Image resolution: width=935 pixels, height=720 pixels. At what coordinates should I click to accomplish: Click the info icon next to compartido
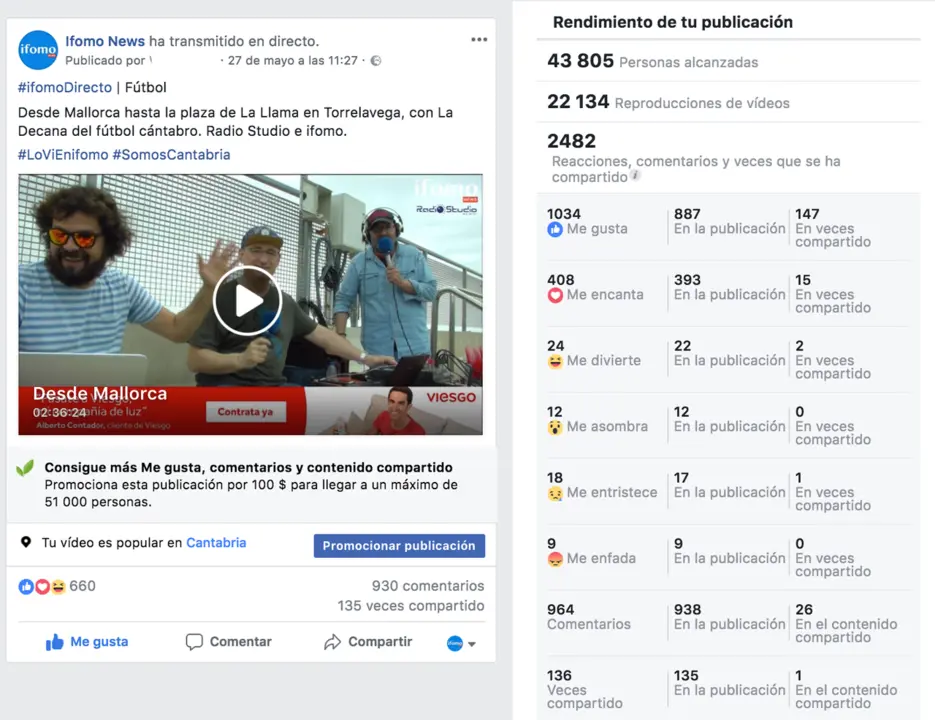point(636,175)
